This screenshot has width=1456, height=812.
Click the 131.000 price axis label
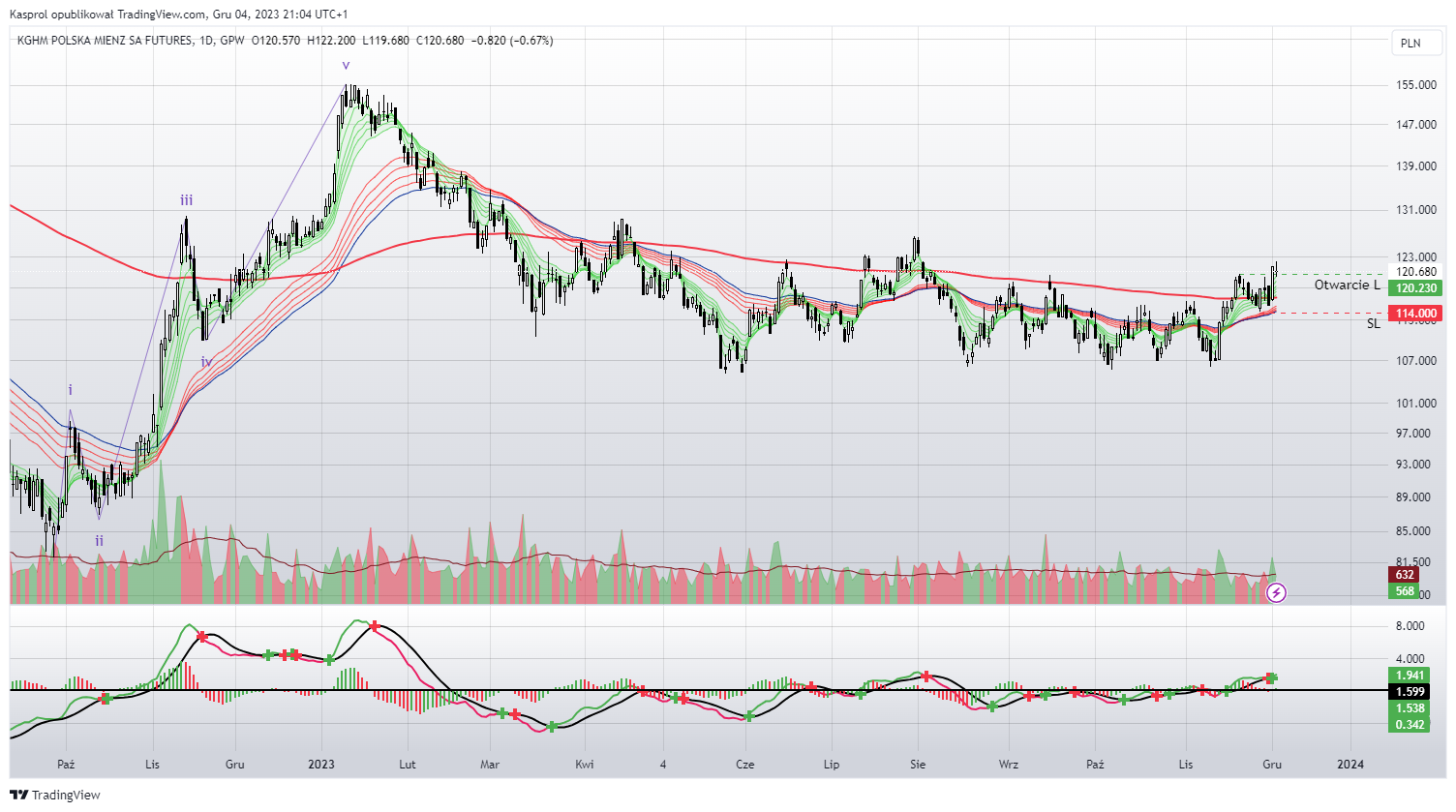(1417, 210)
